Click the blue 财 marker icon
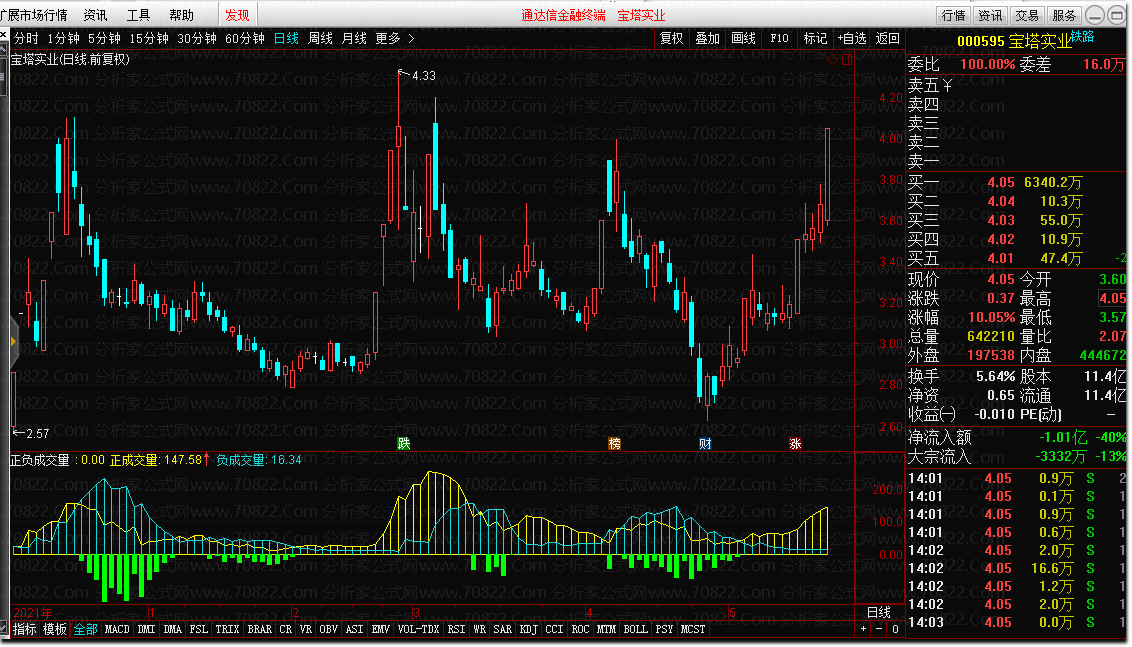The image size is (1132, 647). [705, 443]
